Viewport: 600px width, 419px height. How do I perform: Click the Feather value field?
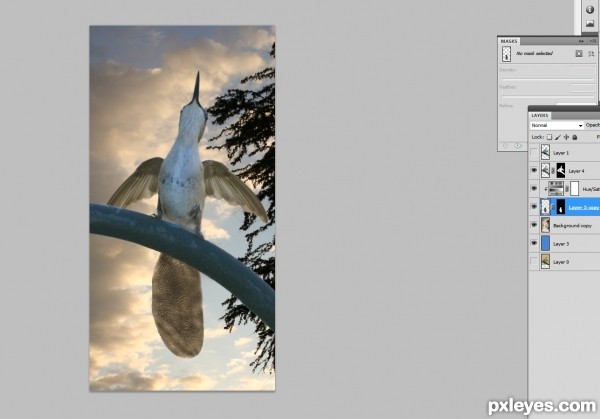(x=583, y=88)
